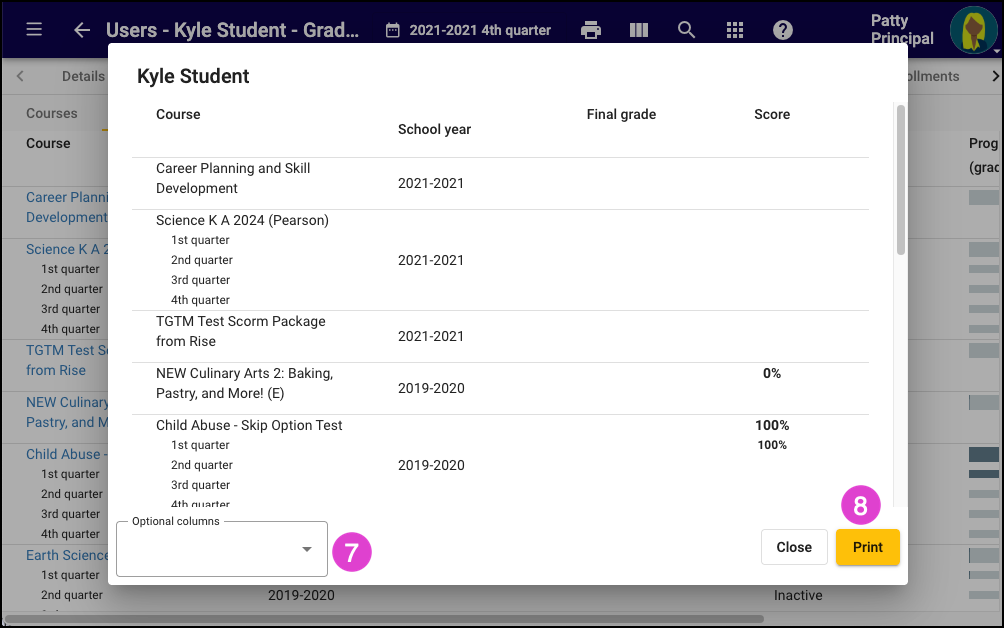Open Science K A course link in background

67,249
